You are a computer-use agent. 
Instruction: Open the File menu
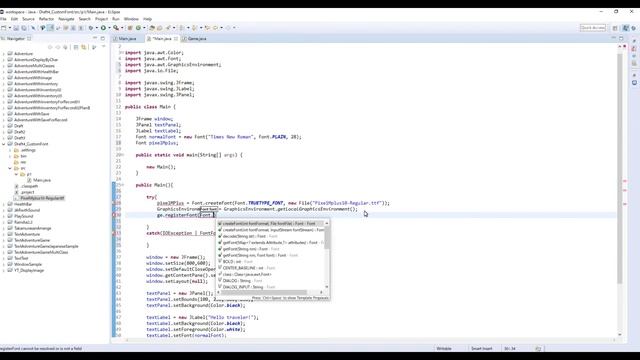pyautogui.click(x=3, y=19)
